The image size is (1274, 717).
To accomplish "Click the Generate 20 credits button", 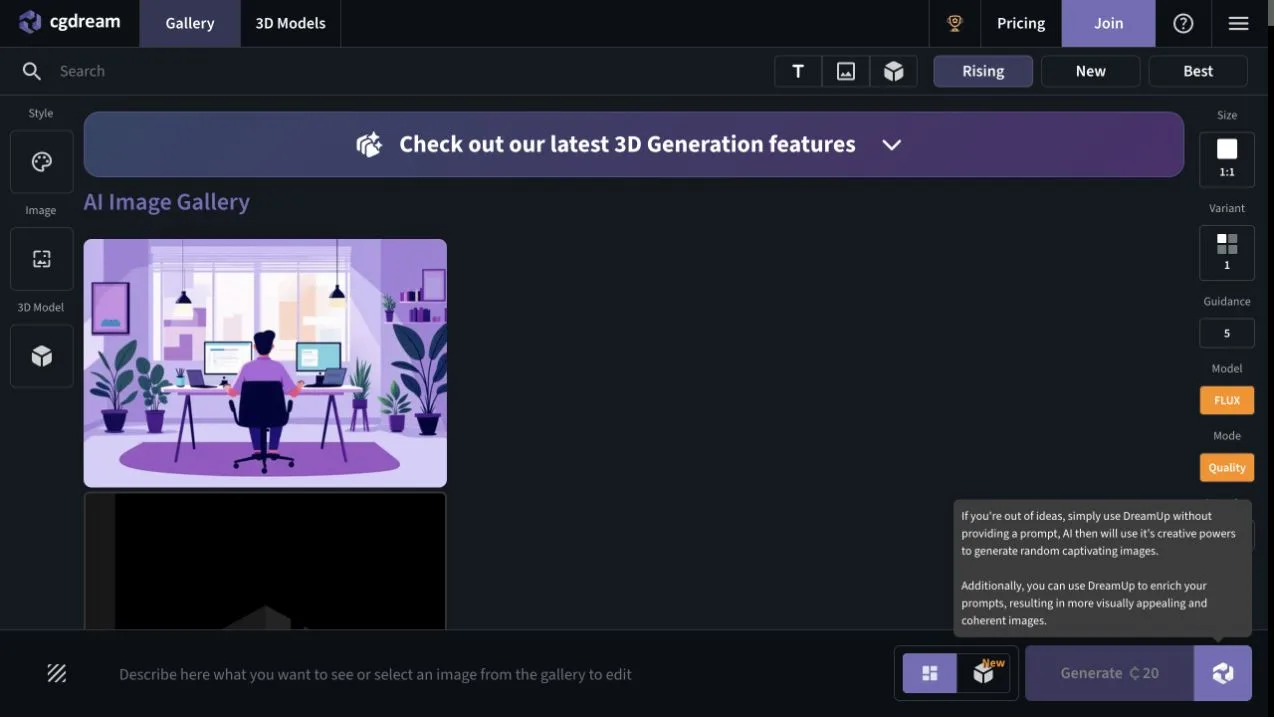I will [1110, 673].
